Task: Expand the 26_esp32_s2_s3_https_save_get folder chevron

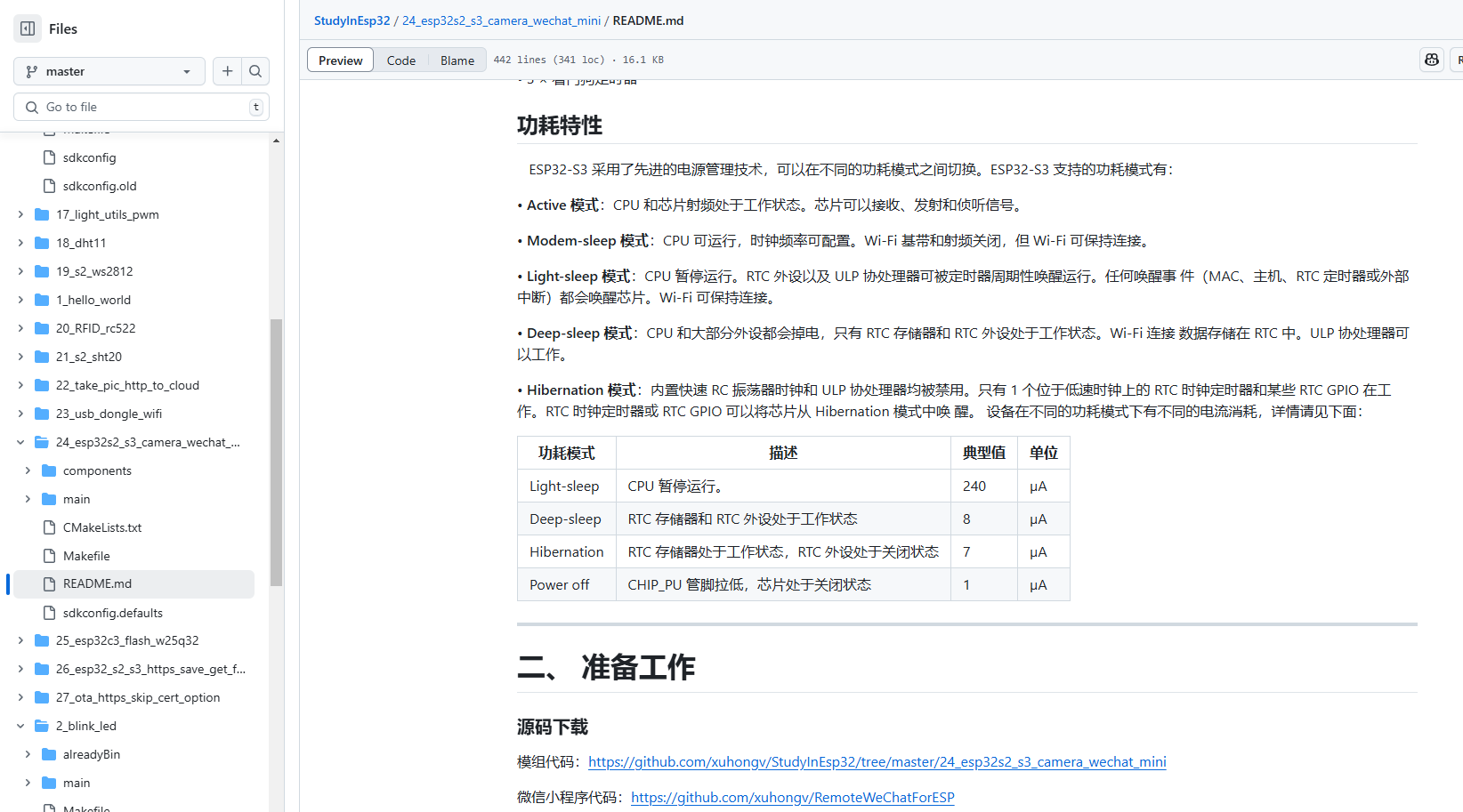Action: 20,669
